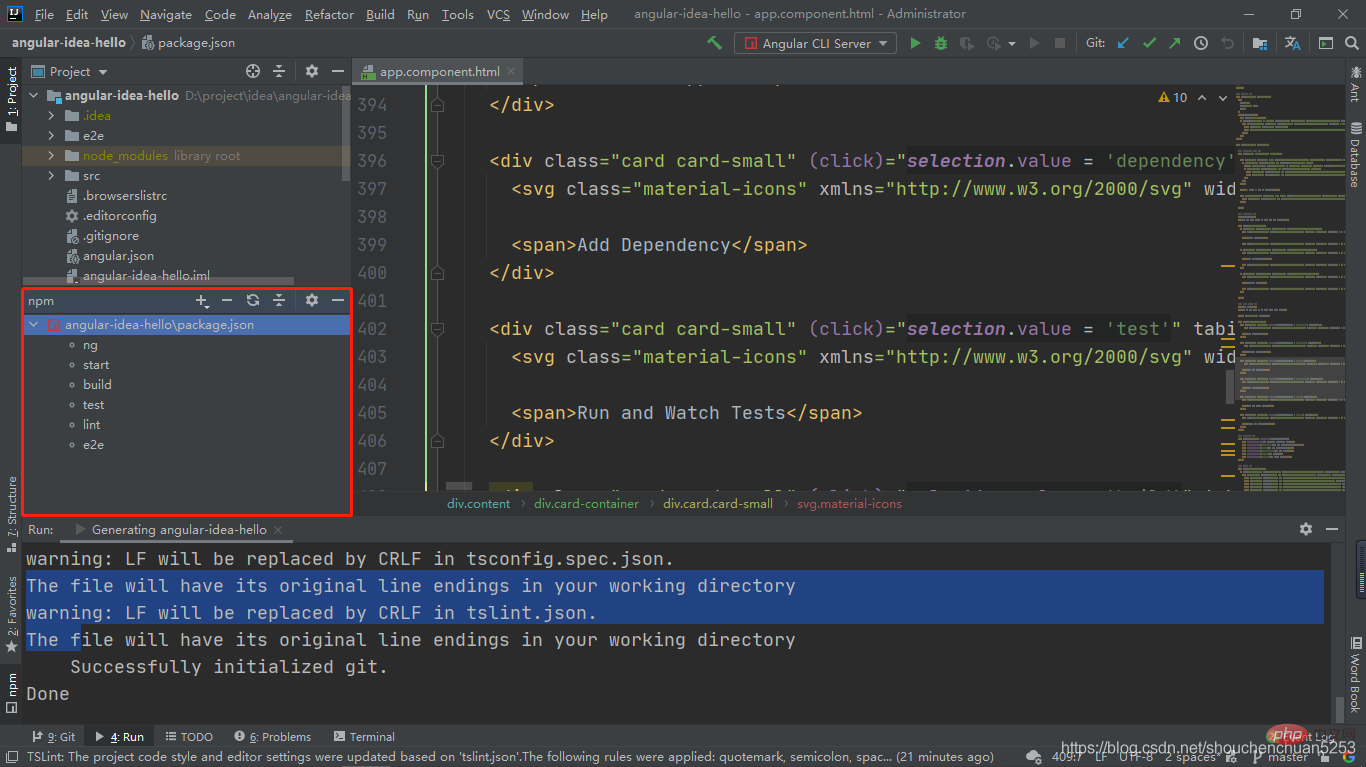The image size is (1366, 767).
Task: Open npm panel settings gear
Action: (x=312, y=300)
